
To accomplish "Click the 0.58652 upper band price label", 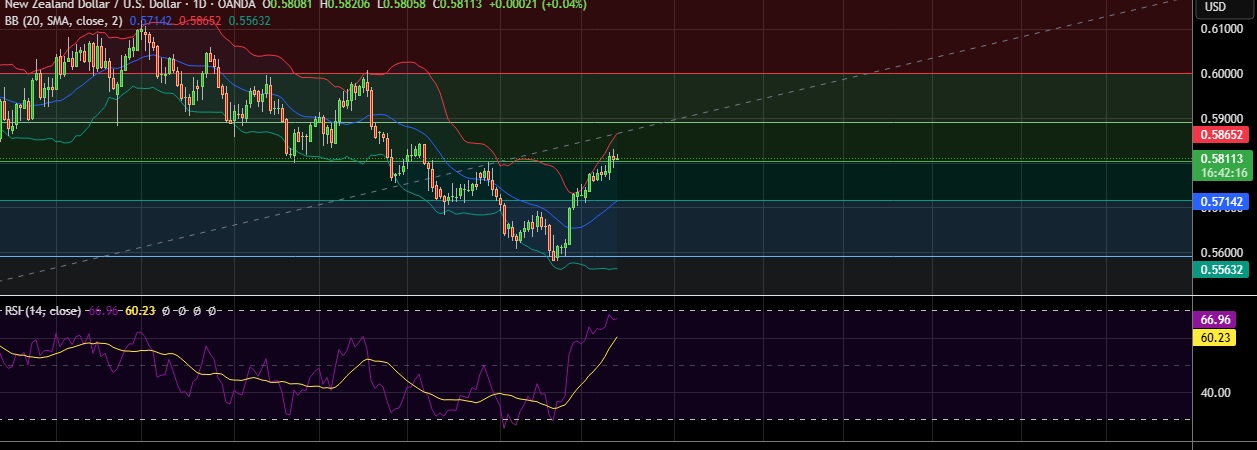I will pyautogui.click(x=1222, y=133).
